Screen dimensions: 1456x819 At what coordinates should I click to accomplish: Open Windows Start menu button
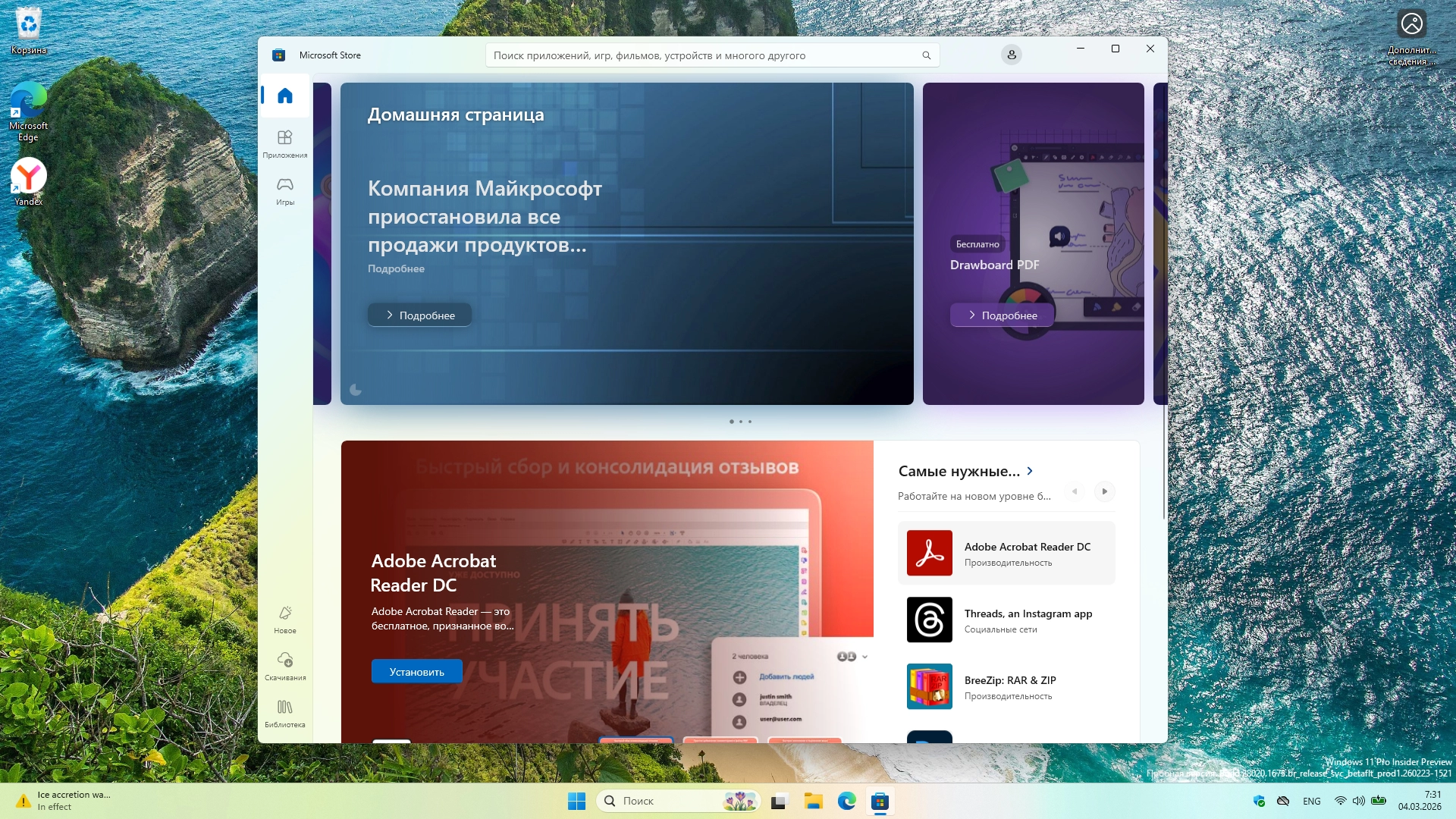576,801
